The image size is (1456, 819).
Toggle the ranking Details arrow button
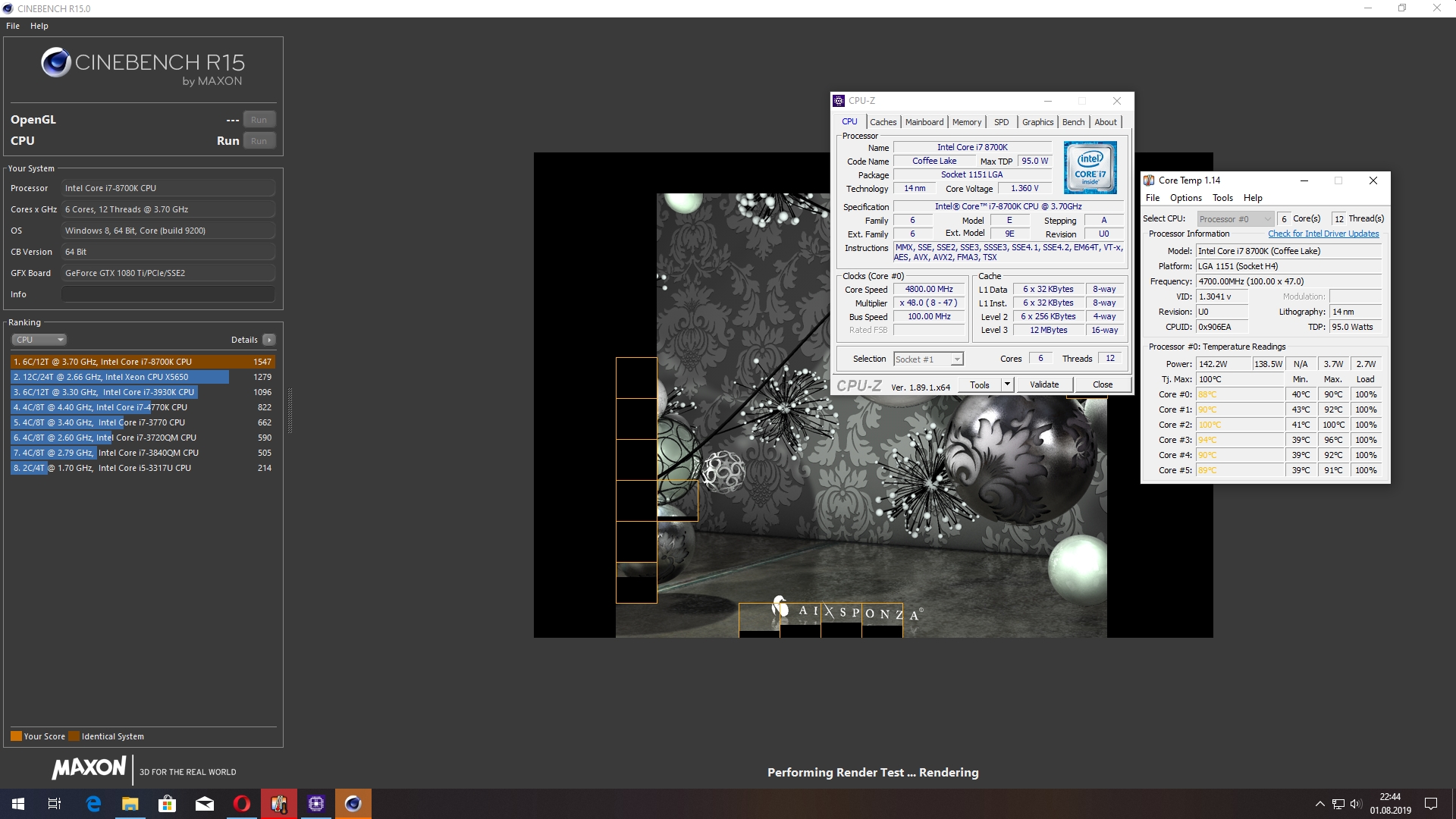click(269, 340)
